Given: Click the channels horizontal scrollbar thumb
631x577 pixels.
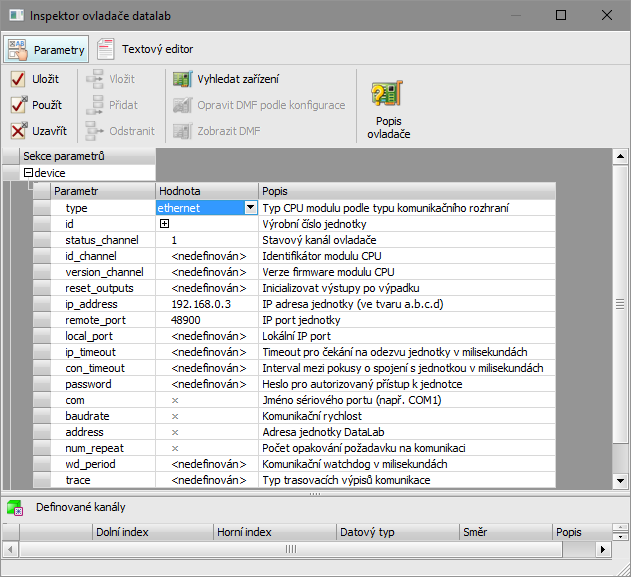Looking at the screenshot, I should (x=291, y=549).
